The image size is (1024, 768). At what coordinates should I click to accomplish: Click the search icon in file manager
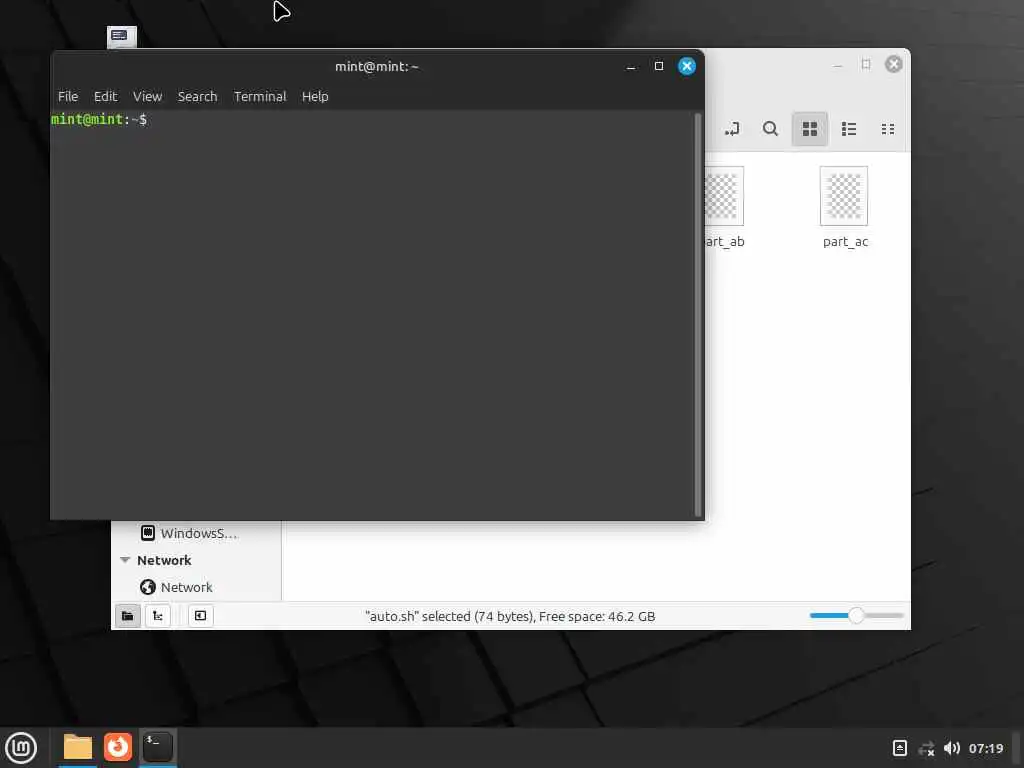tap(771, 129)
